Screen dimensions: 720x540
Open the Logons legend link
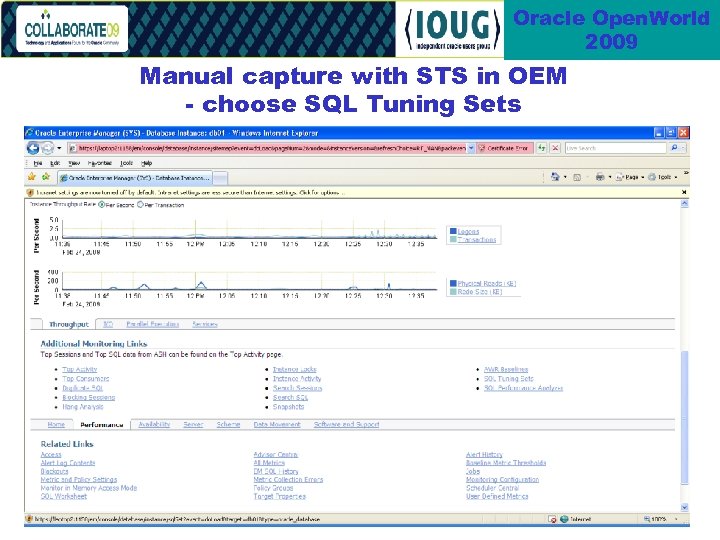point(468,231)
